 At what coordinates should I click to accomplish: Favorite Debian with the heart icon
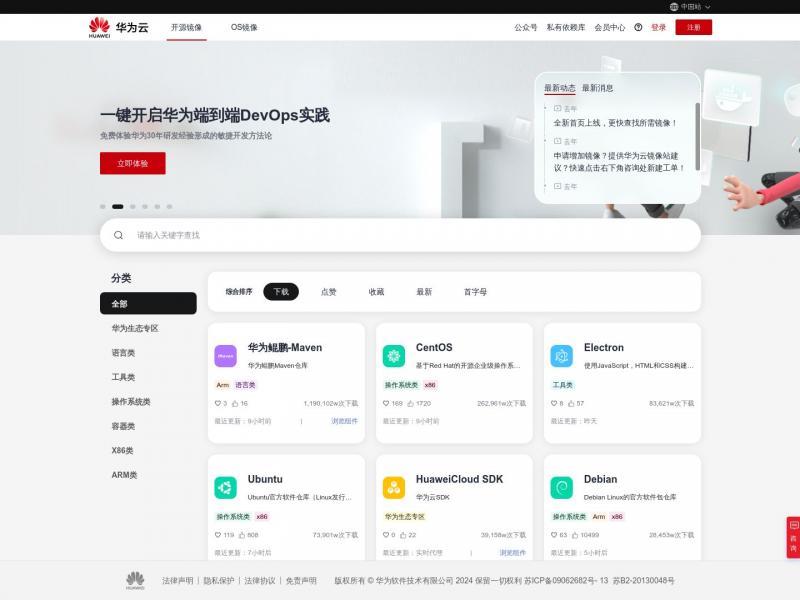coord(554,535)
